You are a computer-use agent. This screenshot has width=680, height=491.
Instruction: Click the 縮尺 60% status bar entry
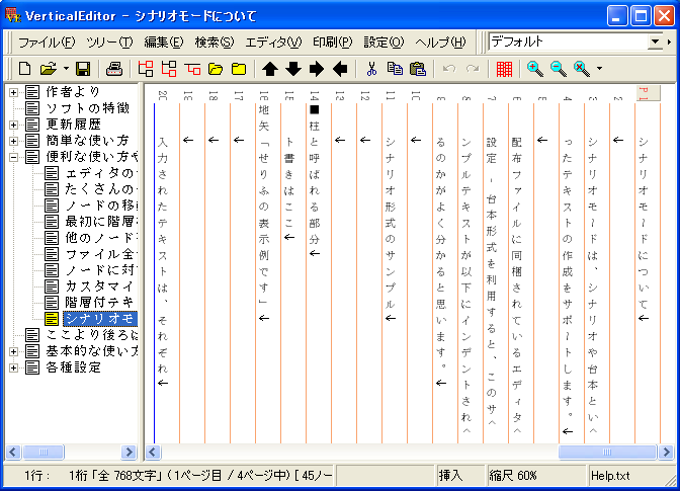click(513, 476)
